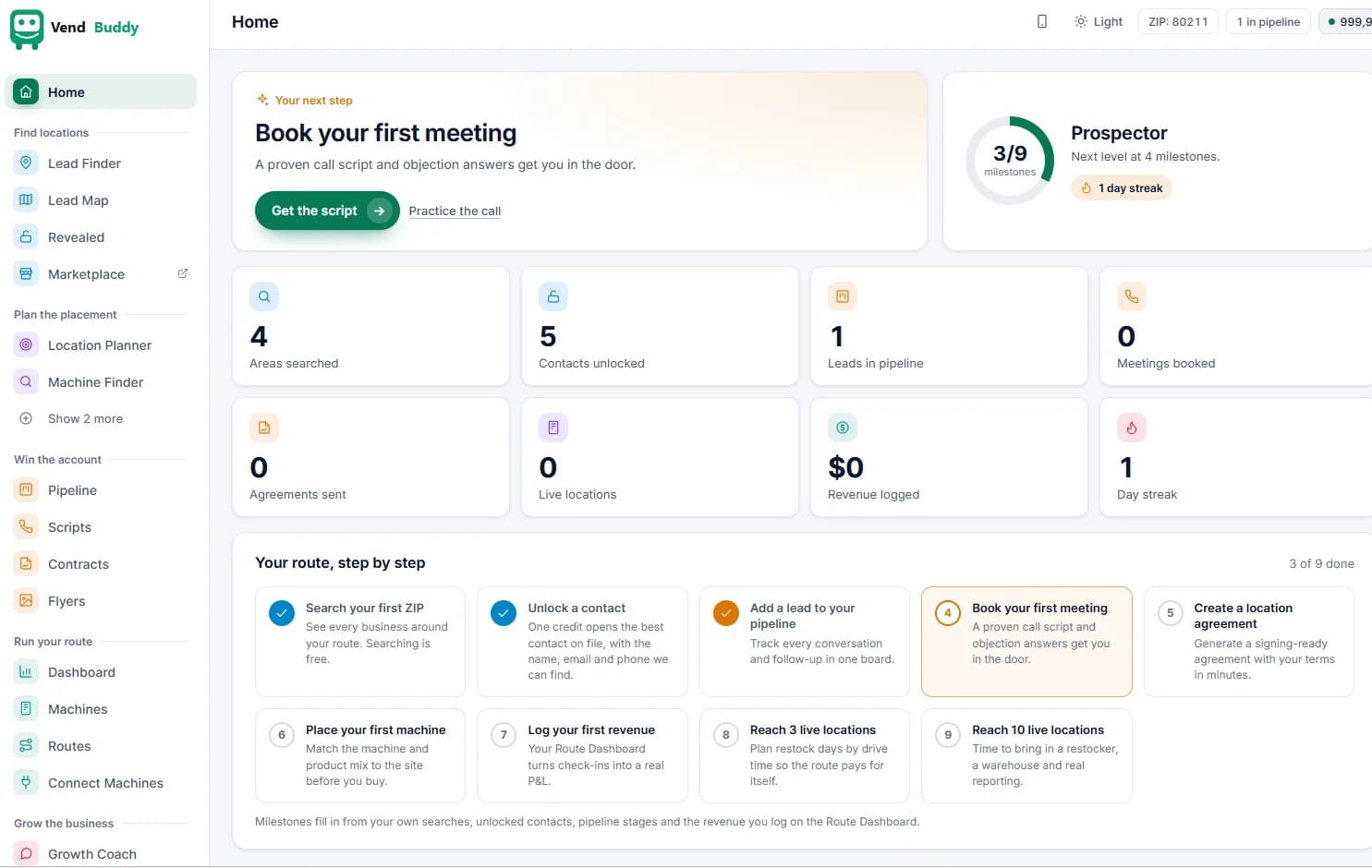The width and height of the screenshot is (1372, 868).
Task: Open the 'Log your first revenue' step
Action: pos(582,755)
